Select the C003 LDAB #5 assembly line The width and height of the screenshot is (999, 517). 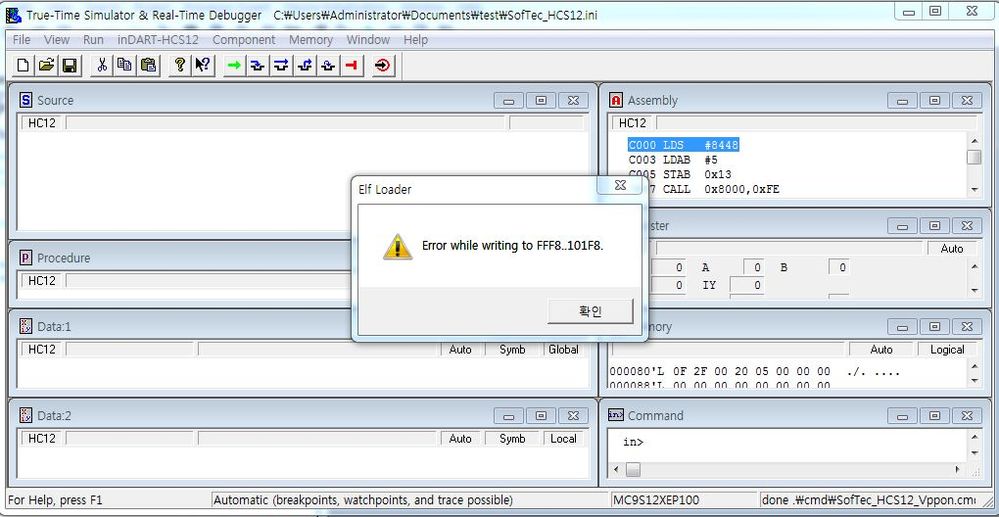pos(673,159)
